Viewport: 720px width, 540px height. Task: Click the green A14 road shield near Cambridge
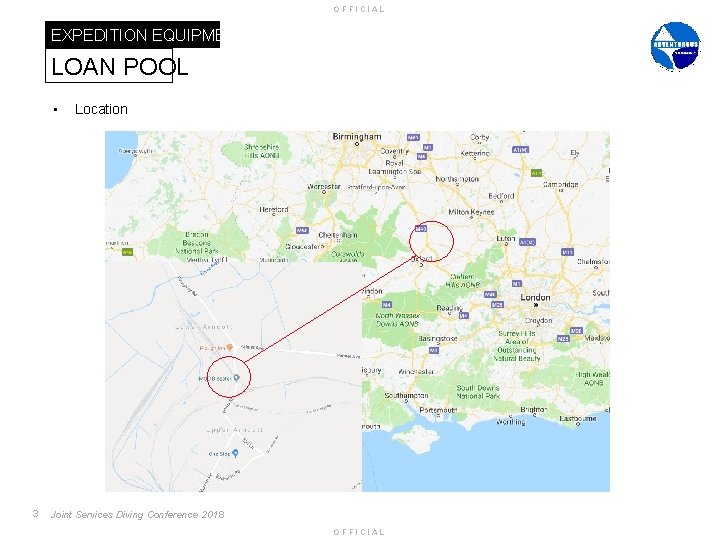tap(536, 173)
